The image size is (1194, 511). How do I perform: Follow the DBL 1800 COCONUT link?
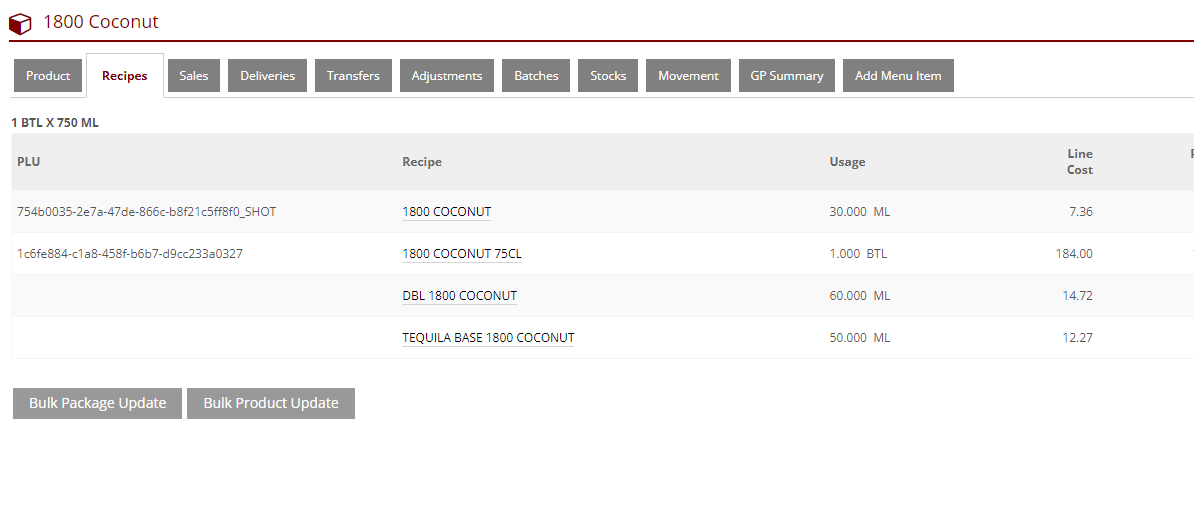460,296
